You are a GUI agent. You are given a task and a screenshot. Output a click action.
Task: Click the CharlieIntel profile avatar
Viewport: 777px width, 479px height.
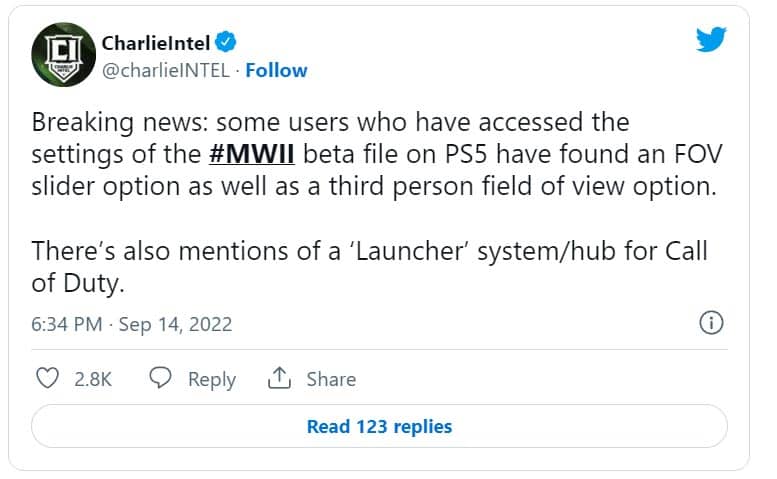point(62,55)
